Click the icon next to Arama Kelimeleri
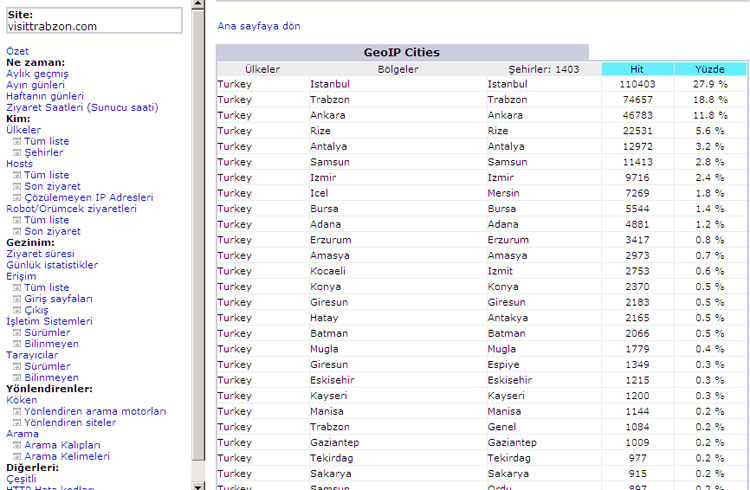Screen dimensions: 750x490 [x=17, y=456]
